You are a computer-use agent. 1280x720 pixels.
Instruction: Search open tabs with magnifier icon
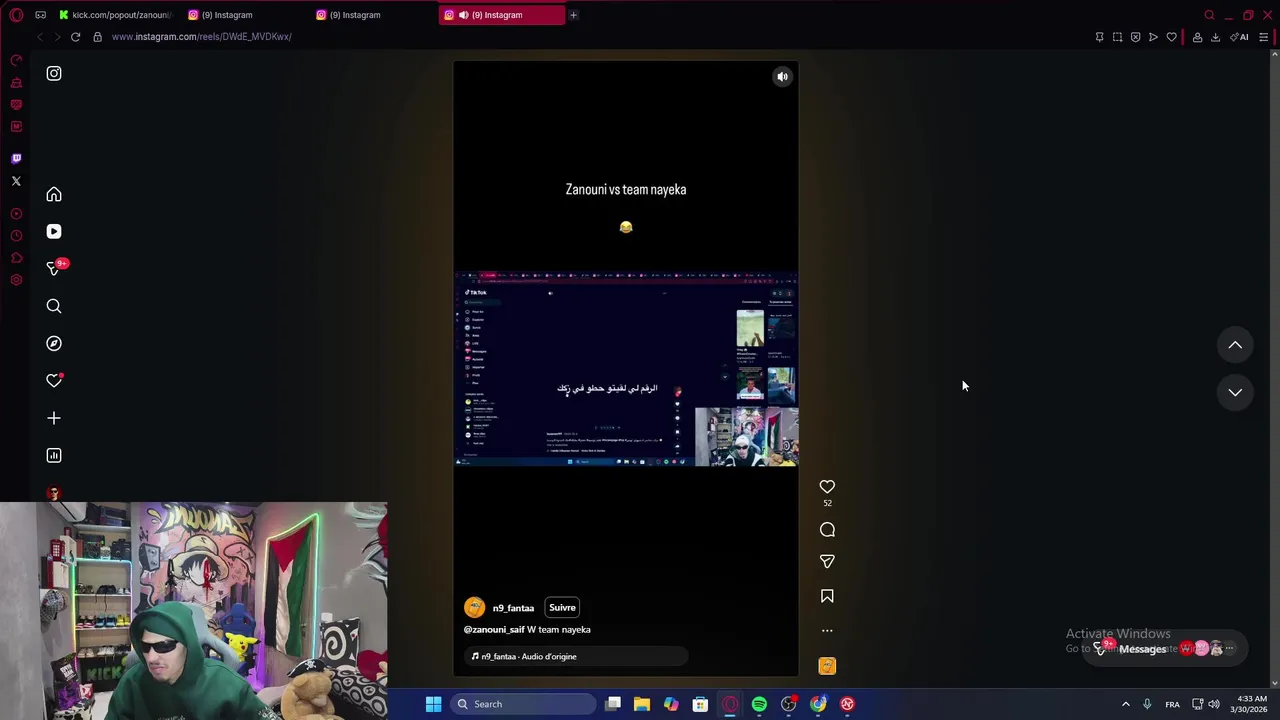point(1209,15)
